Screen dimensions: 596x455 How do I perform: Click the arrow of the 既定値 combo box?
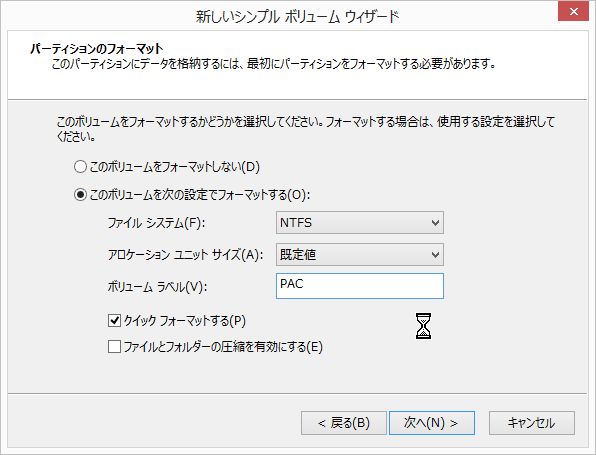click(436, 255)
